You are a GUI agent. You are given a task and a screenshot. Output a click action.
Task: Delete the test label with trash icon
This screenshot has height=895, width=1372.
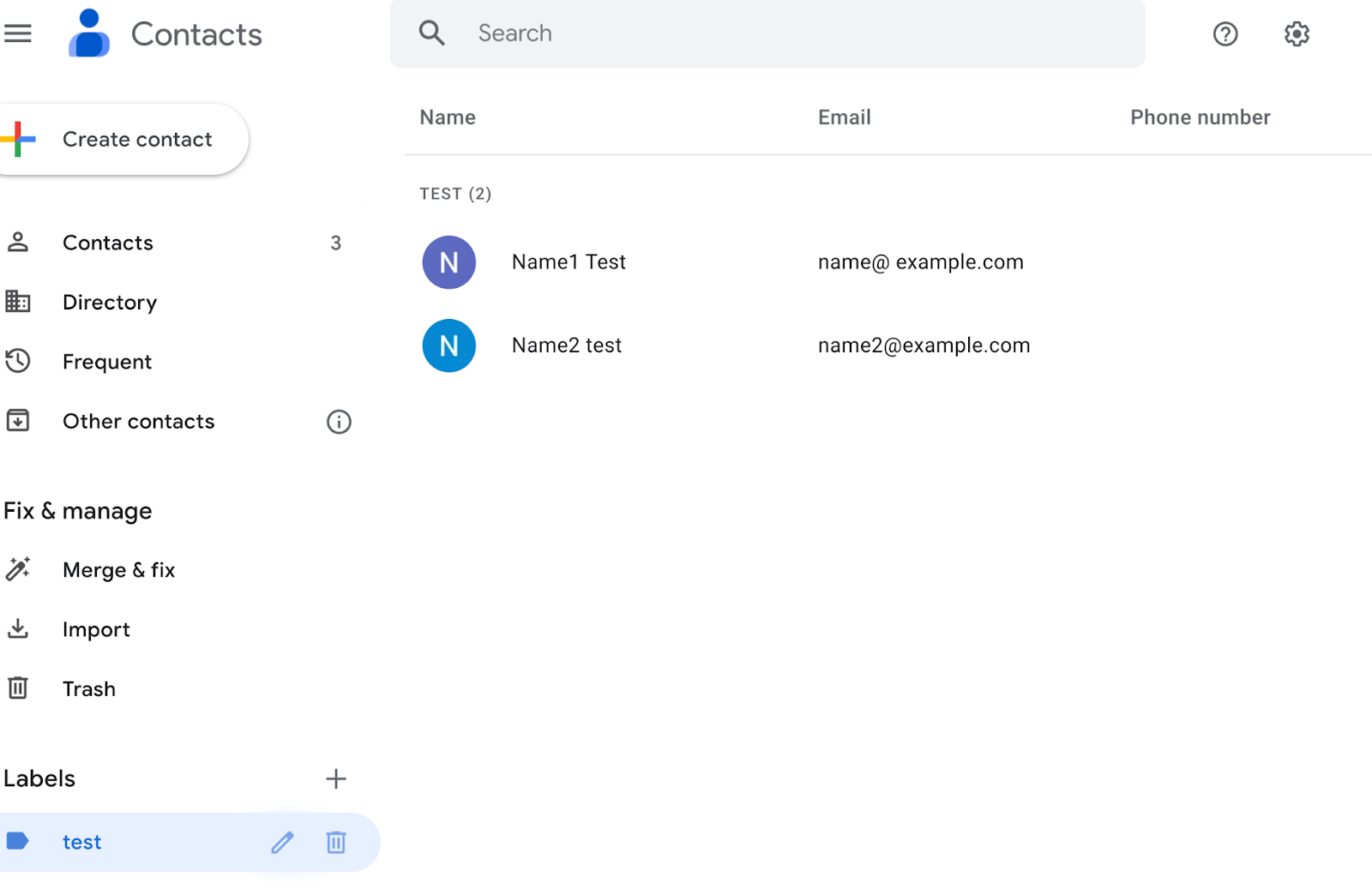[x=336, y=843]
